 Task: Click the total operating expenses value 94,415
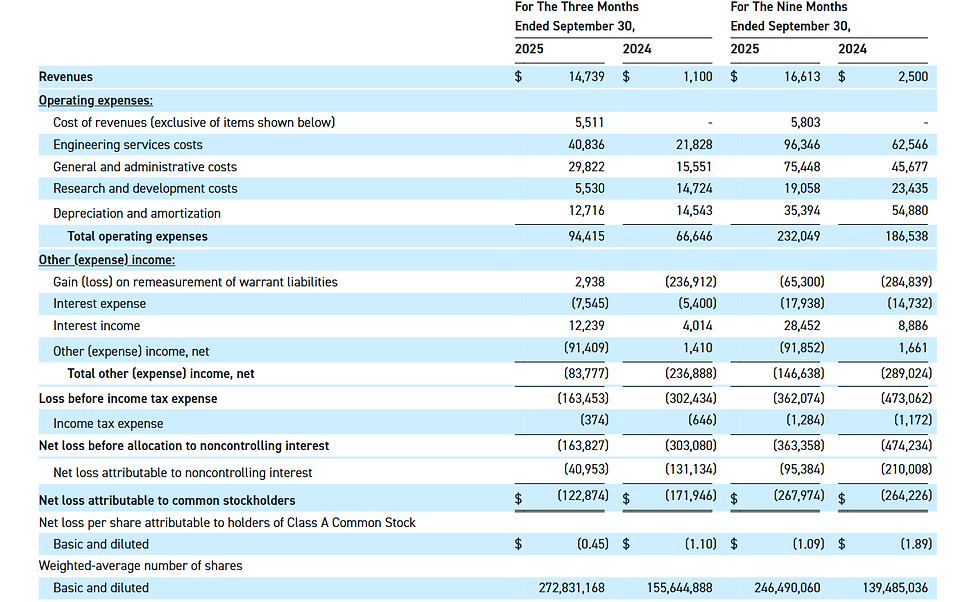(586, 236)
